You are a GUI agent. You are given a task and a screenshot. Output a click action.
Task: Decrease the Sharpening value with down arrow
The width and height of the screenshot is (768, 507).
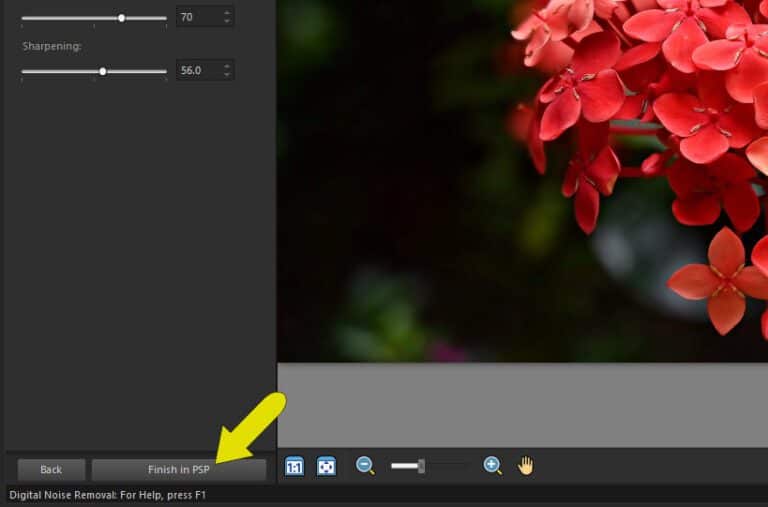pyautogui.click(x=227, y=74)
